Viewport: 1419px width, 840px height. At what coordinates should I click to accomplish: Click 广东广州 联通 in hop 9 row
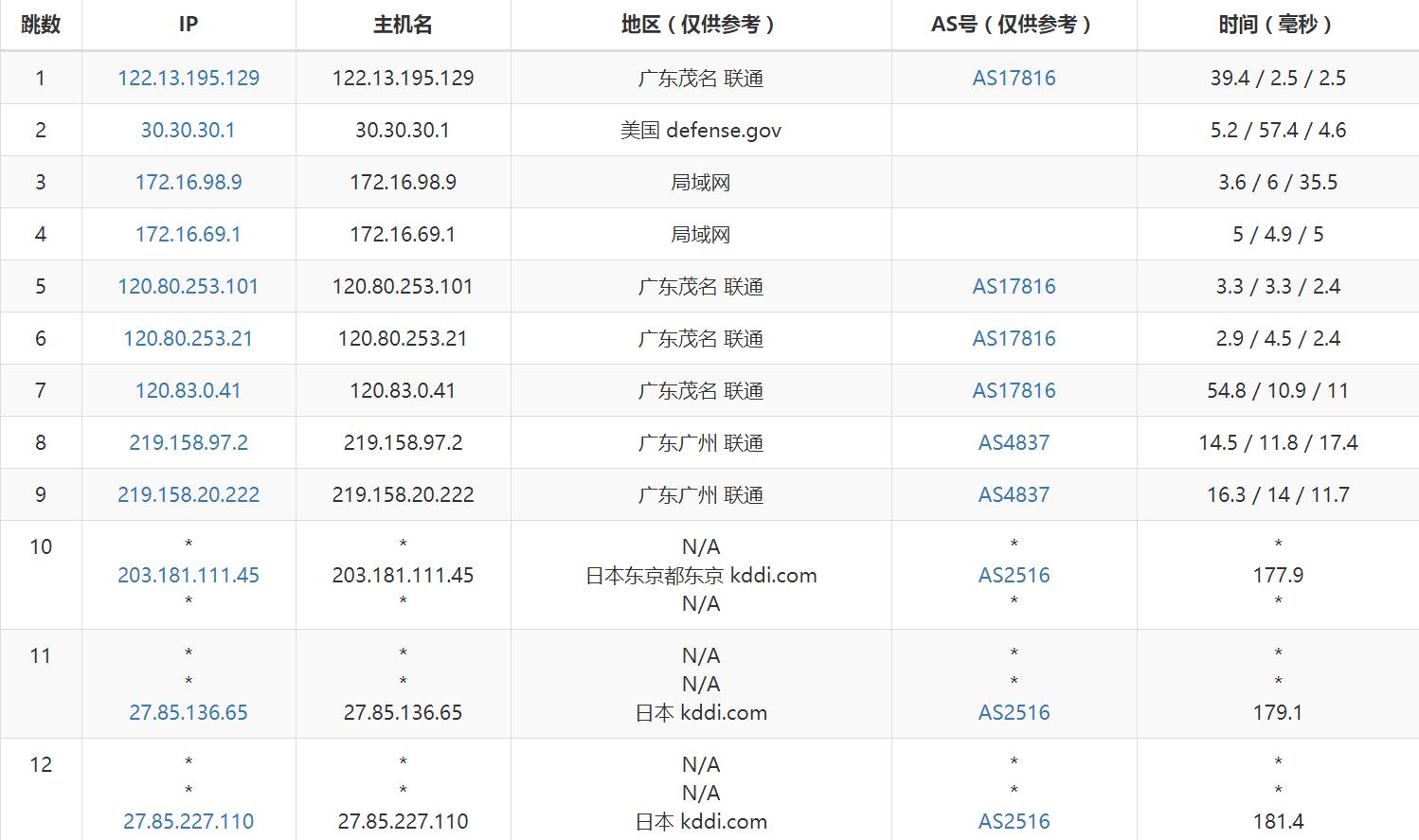[x=701, y=494]
